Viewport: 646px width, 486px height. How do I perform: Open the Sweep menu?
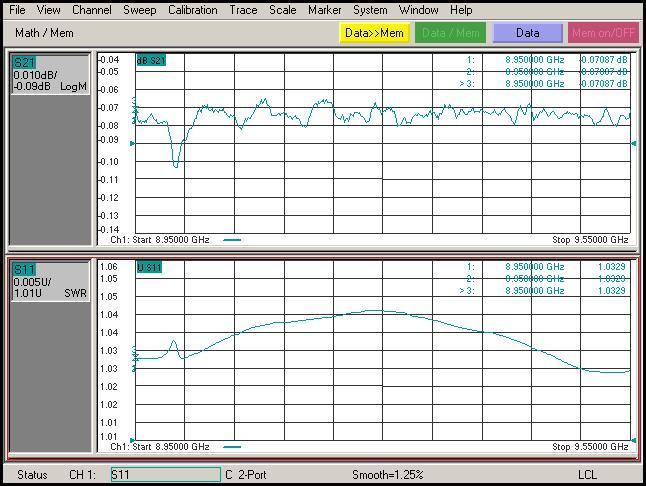click(140, 10)
